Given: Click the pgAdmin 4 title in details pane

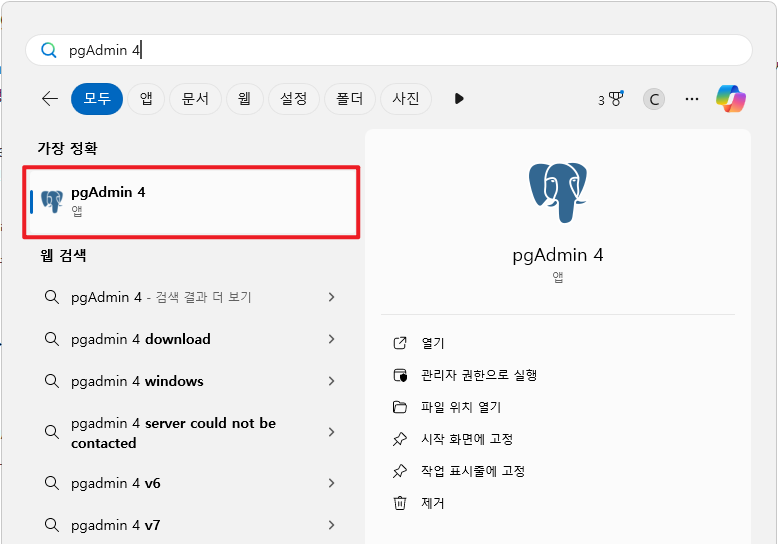Looking at the screenshot, I should (558, 255).
